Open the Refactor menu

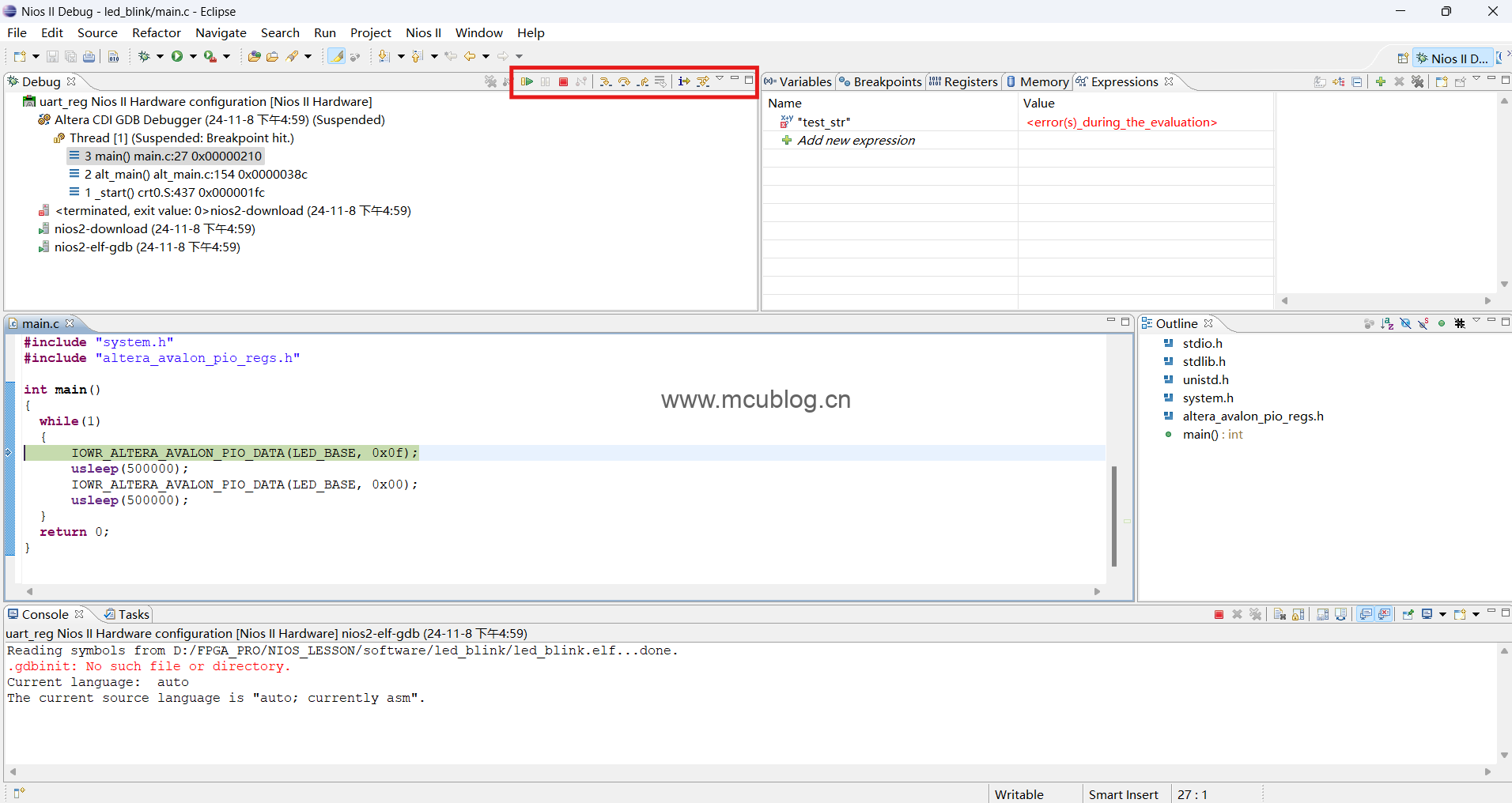click(157, 32)
